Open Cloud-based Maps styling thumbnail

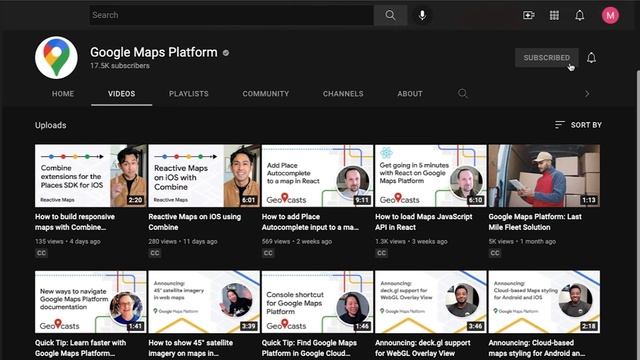click(x=544, y=302)
